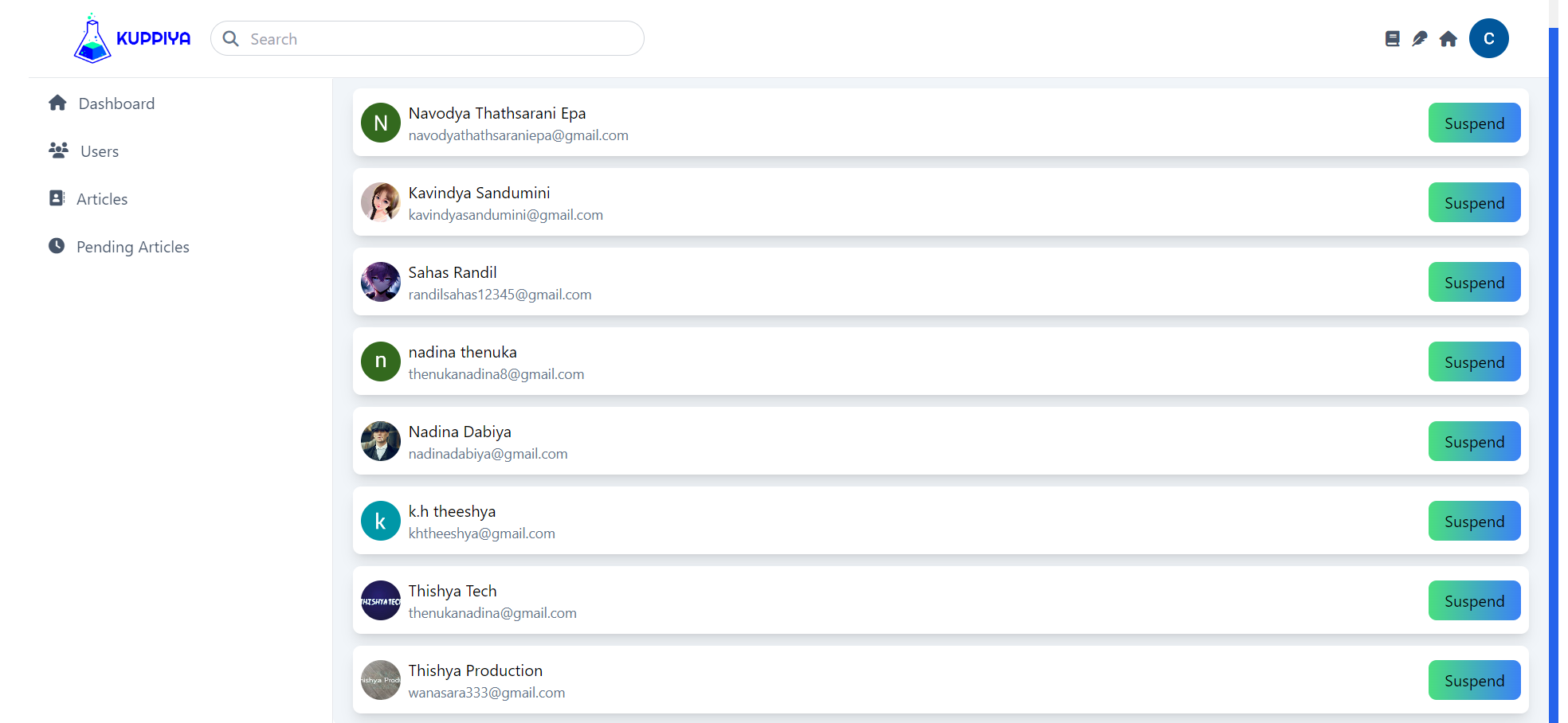This screenshot has height=723, width=1568.
Task: Click the Kuppiya flask logo
Action: [x=92, y=39]
